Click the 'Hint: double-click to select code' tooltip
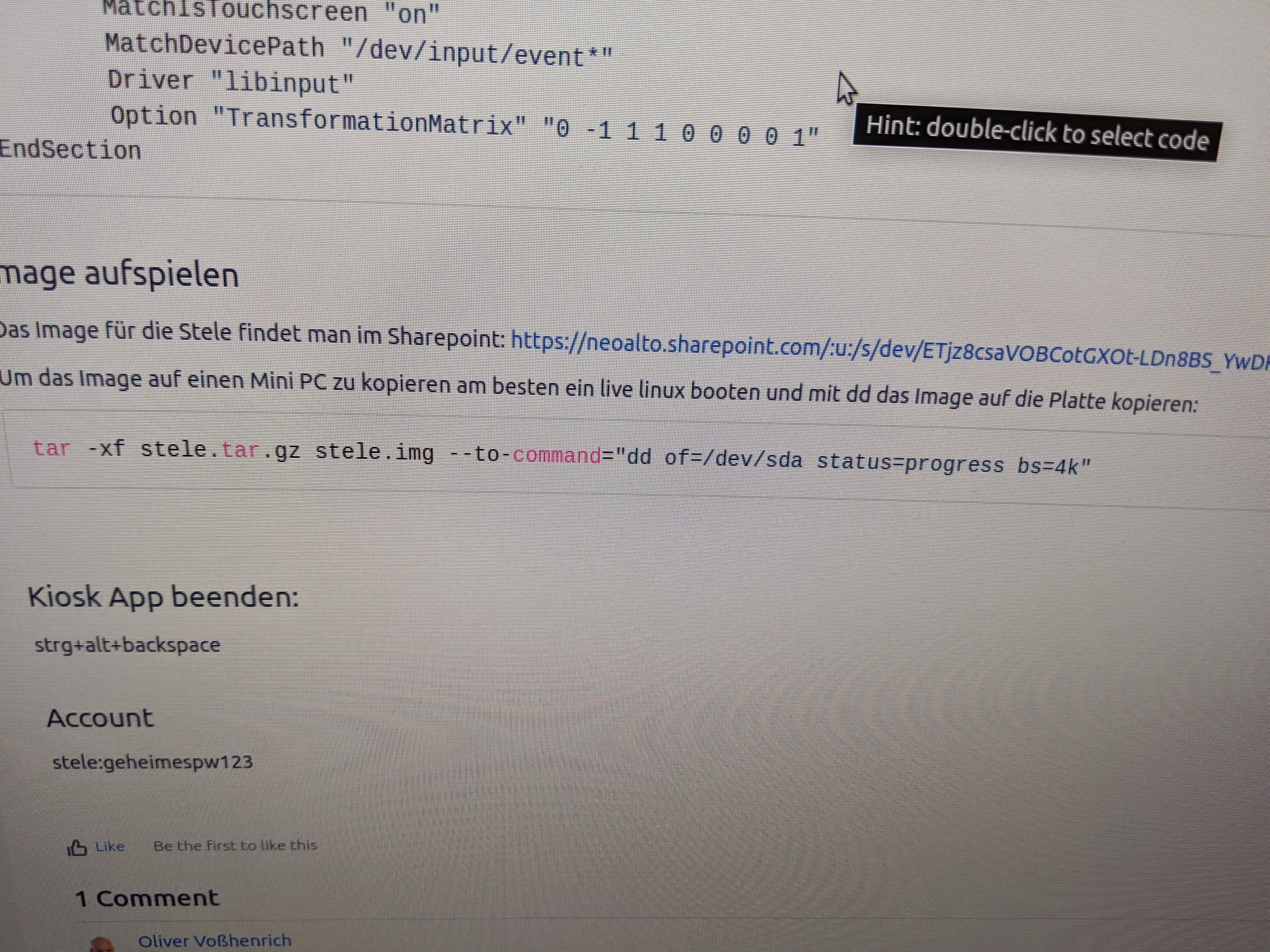 coord(1037,134)
